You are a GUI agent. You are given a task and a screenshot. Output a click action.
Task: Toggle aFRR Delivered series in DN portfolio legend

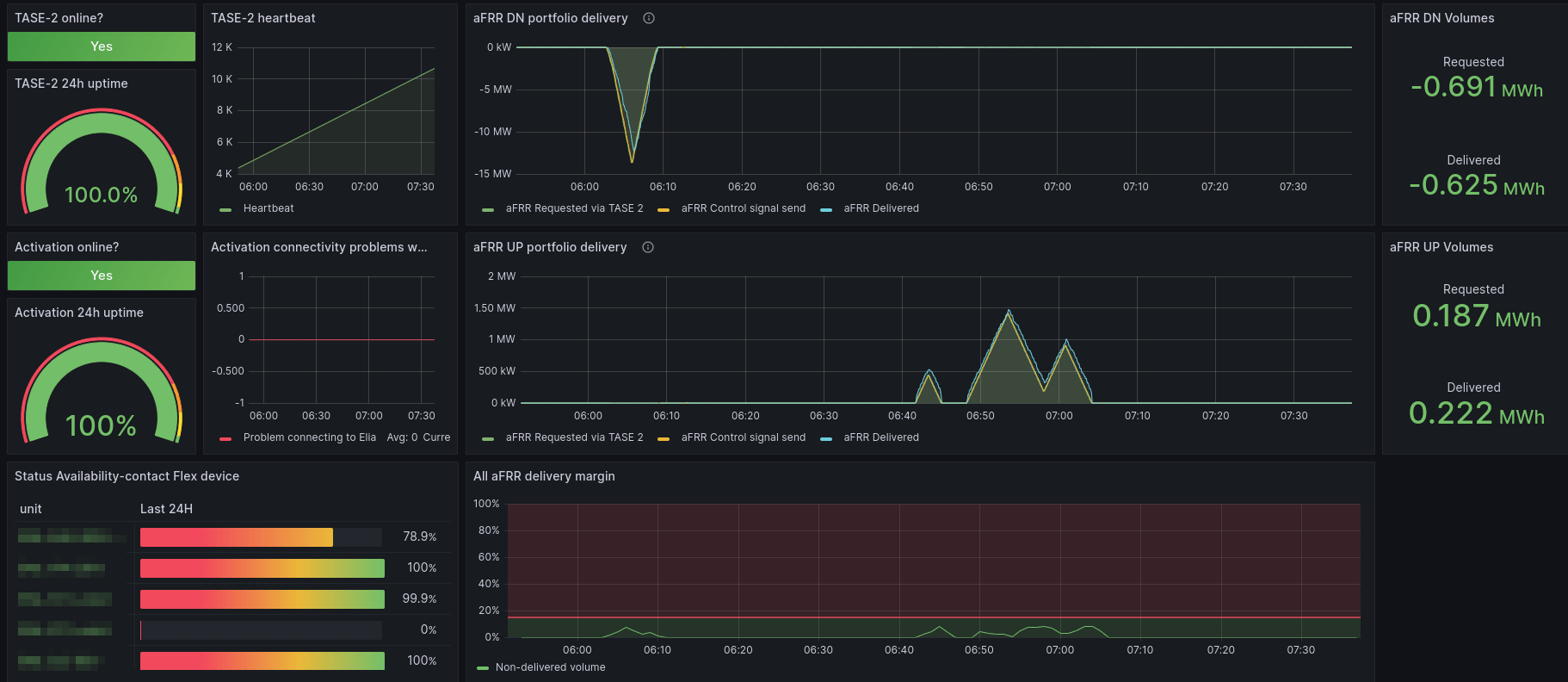(x=880, y=208)
